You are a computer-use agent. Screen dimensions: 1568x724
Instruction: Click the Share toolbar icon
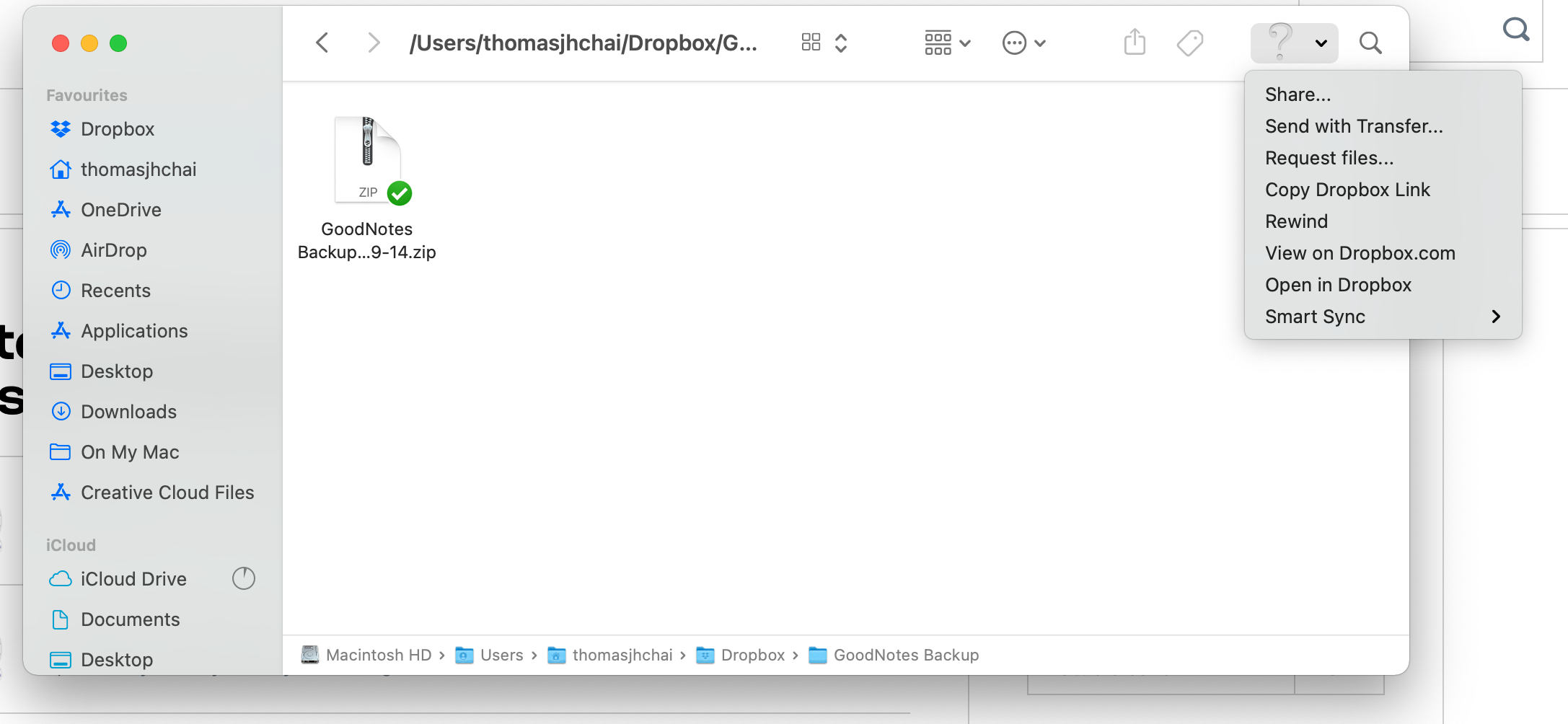tap(1135, 42)
